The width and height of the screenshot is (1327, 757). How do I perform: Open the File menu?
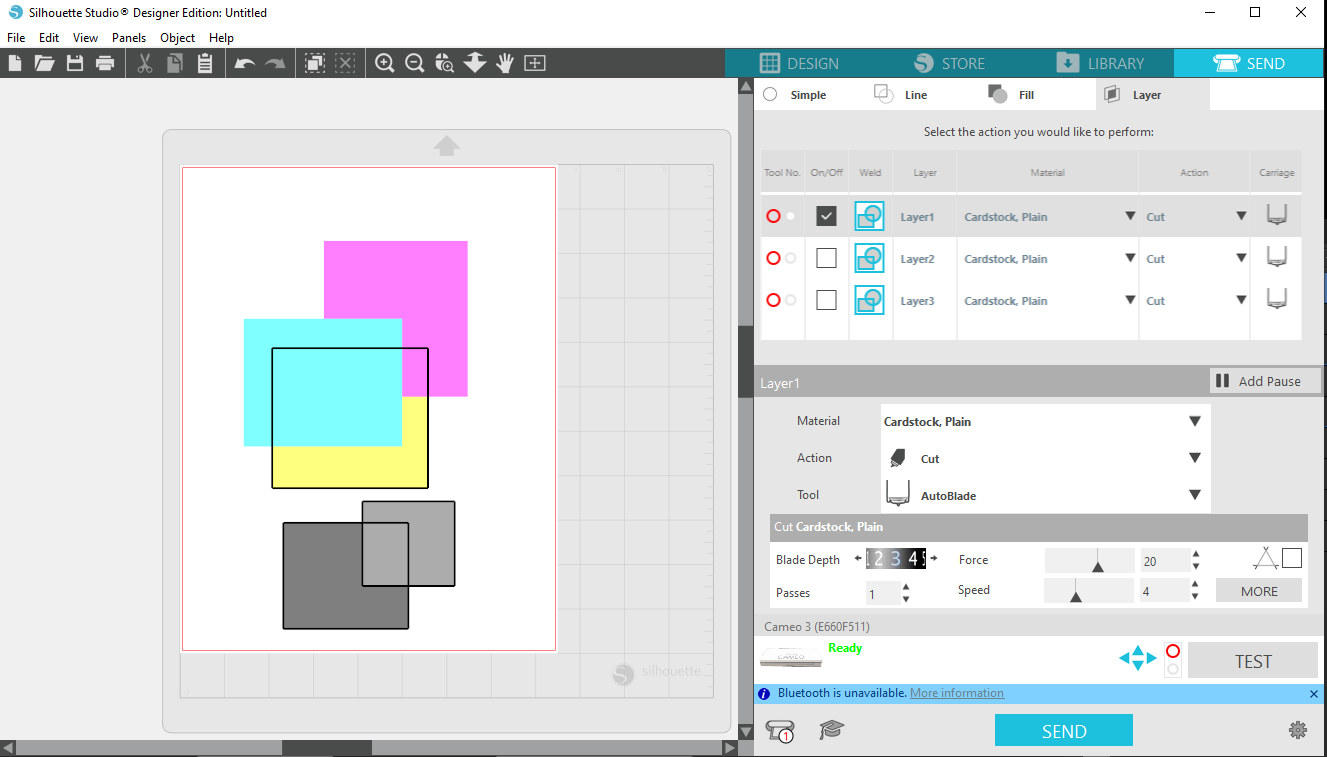pyautogui.click(x=16, y=38)
